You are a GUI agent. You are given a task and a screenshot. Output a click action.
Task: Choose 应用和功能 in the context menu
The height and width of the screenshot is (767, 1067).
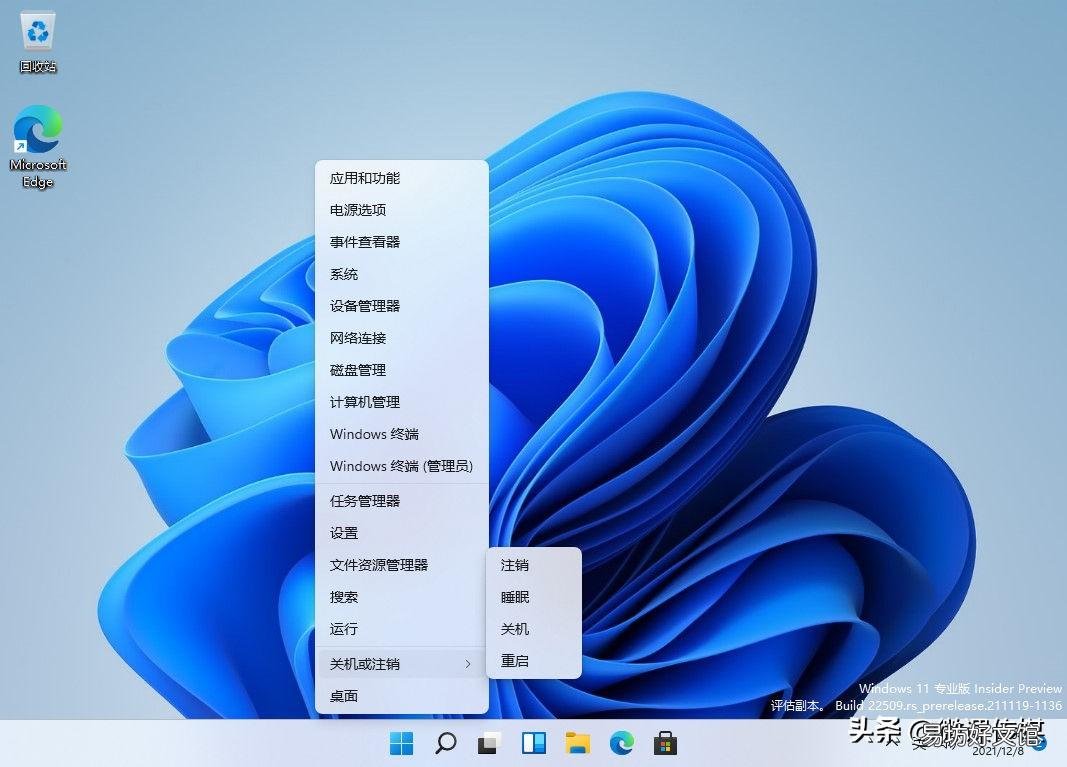[402, 178]
